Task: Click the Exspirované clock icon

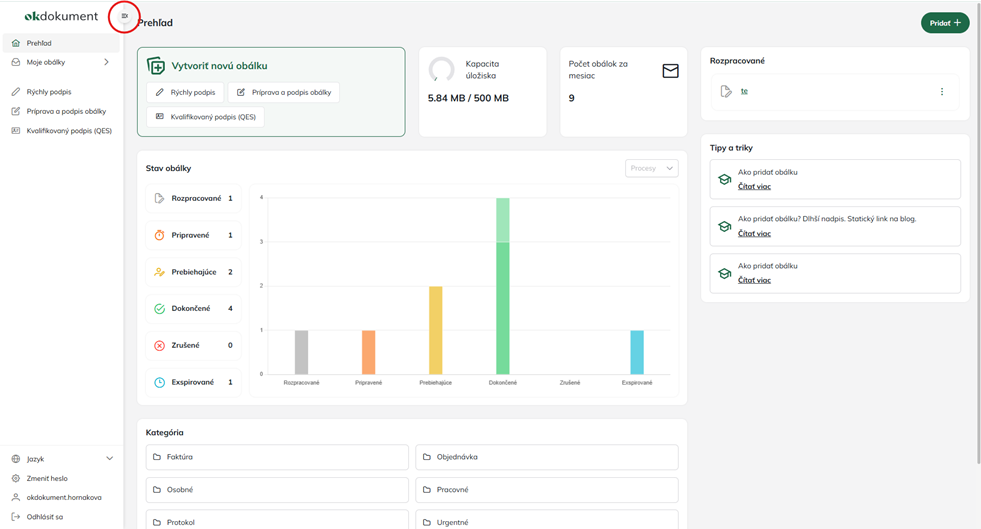Action: [x=159, y=382]
